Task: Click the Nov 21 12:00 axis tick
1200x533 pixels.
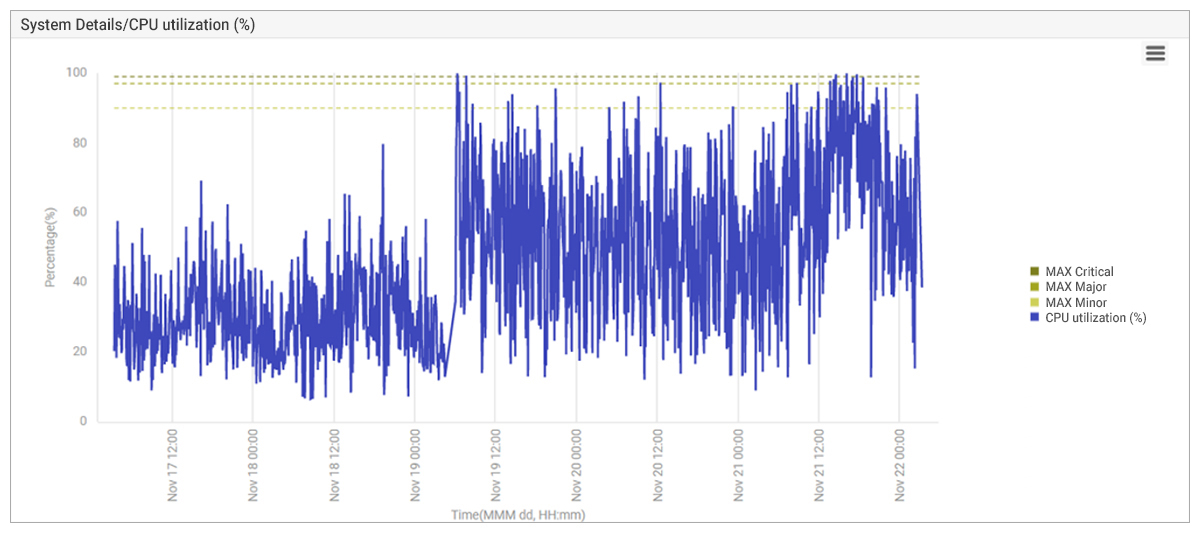Action: click(819, 466)
